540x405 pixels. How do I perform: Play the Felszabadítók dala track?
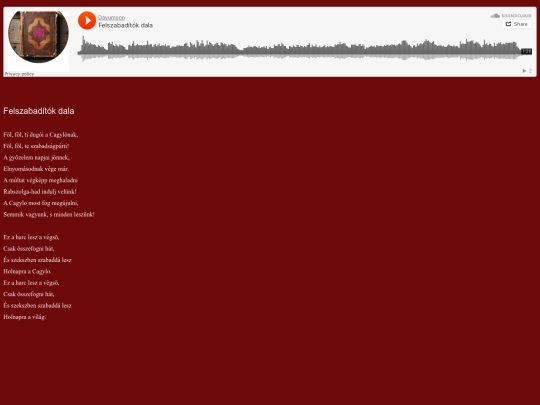pyautogui.click(x=87, y=20)
